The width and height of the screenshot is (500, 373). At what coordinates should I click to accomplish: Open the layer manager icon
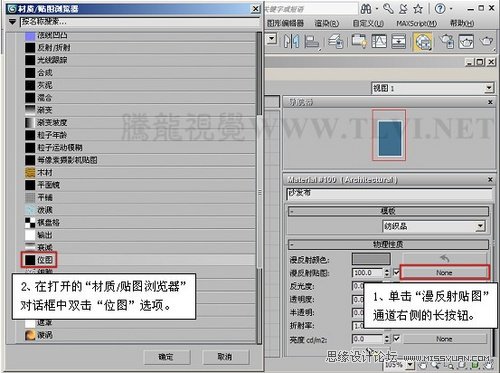(336, 42)
